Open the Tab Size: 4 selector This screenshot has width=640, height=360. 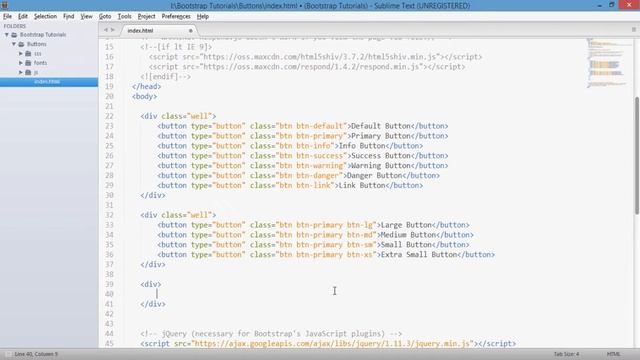pos(567,354)
